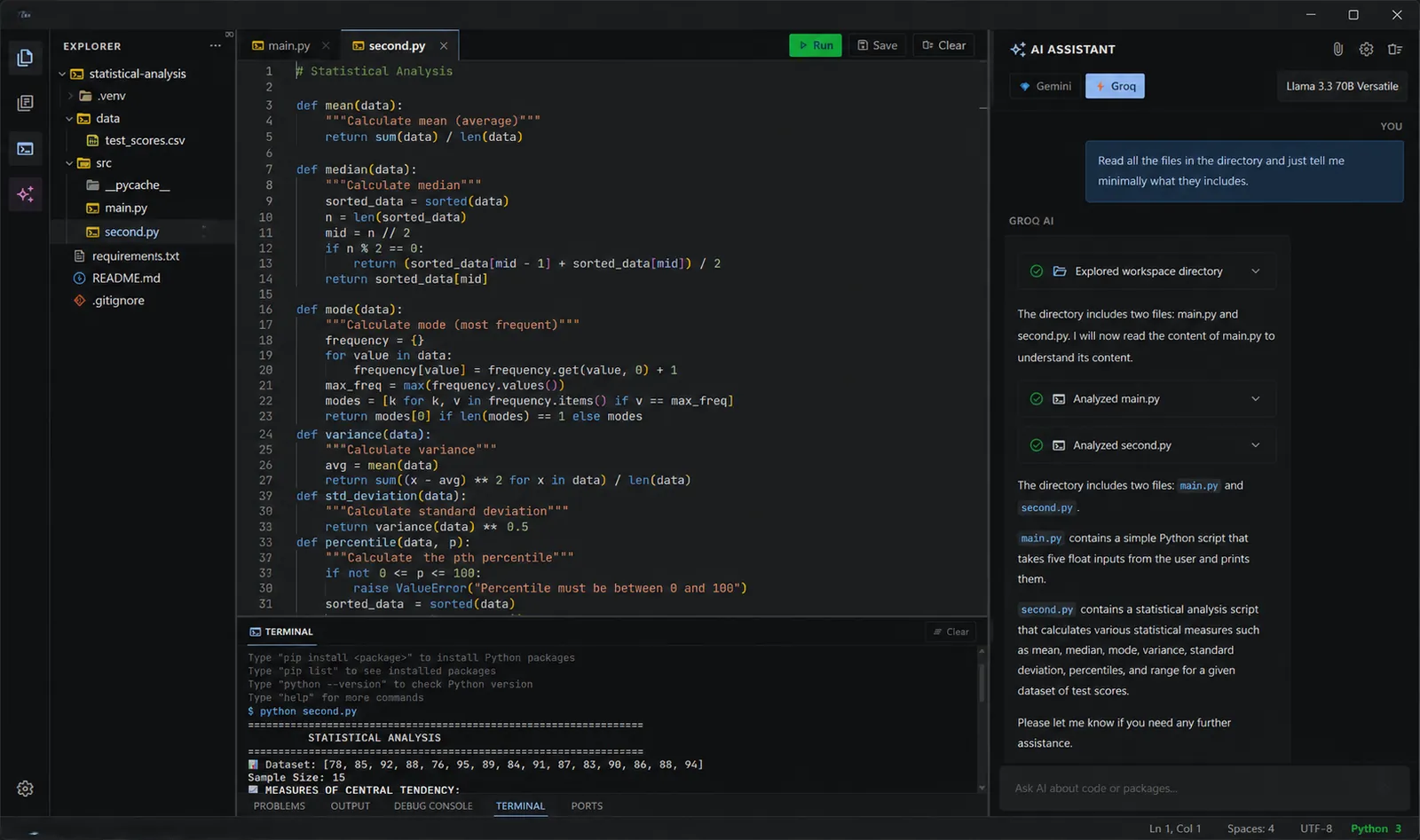Open test_scores.csv file
Image resolution: width=1420 pixels, height=840 pixels.
(x=145, y=140)
